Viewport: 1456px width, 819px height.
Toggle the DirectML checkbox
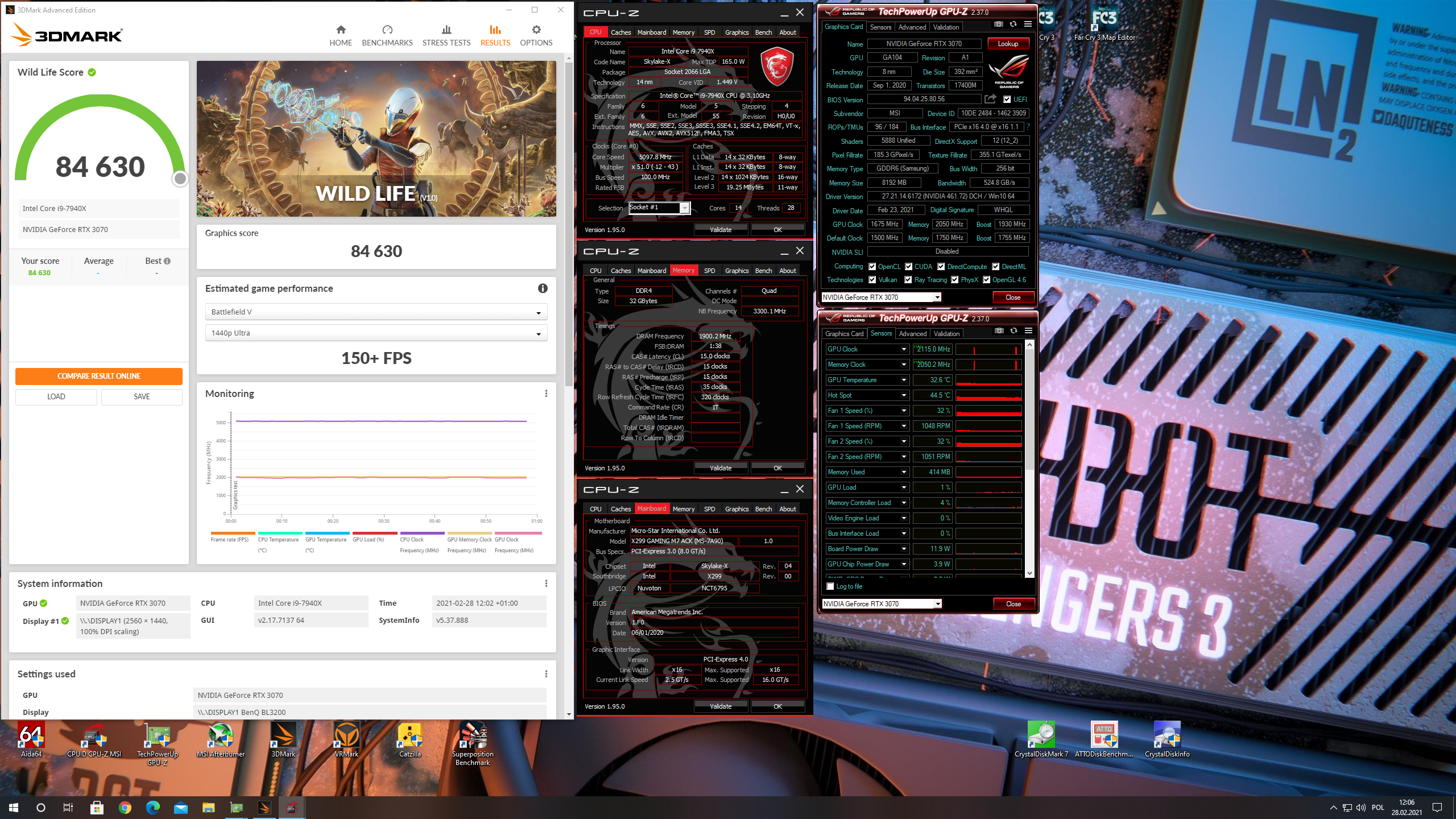click(996, 267)
